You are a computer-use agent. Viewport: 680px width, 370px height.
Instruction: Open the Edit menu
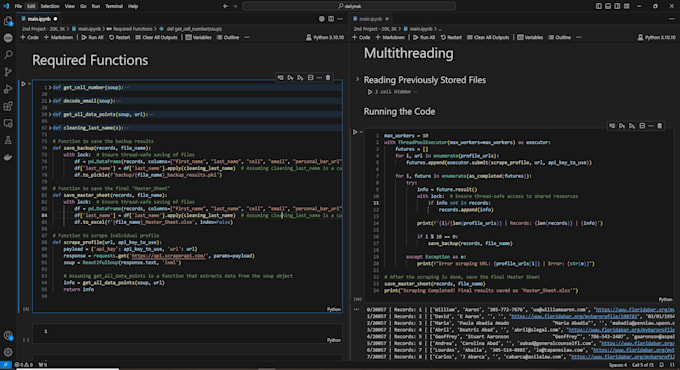(x=31, y=6)
